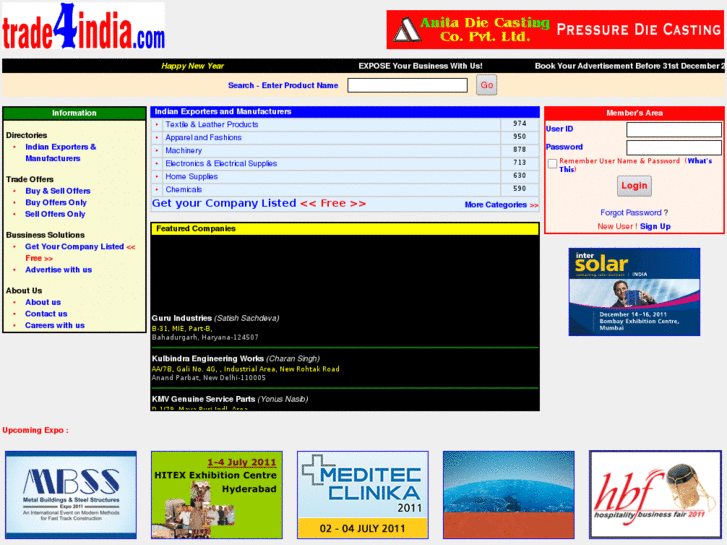Open the MBSS expo banner
727x545 pixels.
coord(71,495)
